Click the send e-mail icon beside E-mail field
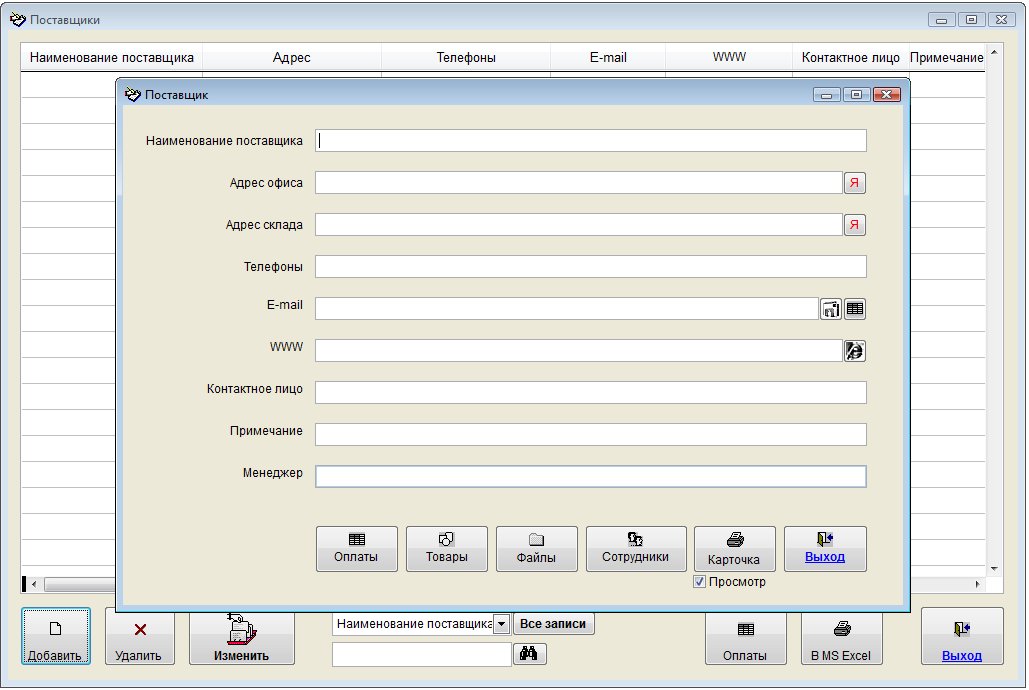The width and height of the screenshot is (1029, 690). (x=830, y=309)
